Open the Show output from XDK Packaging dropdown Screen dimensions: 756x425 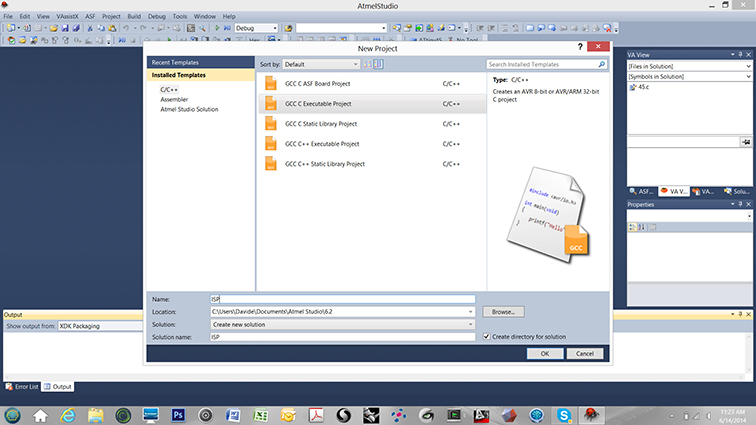(x=100, y=326)
